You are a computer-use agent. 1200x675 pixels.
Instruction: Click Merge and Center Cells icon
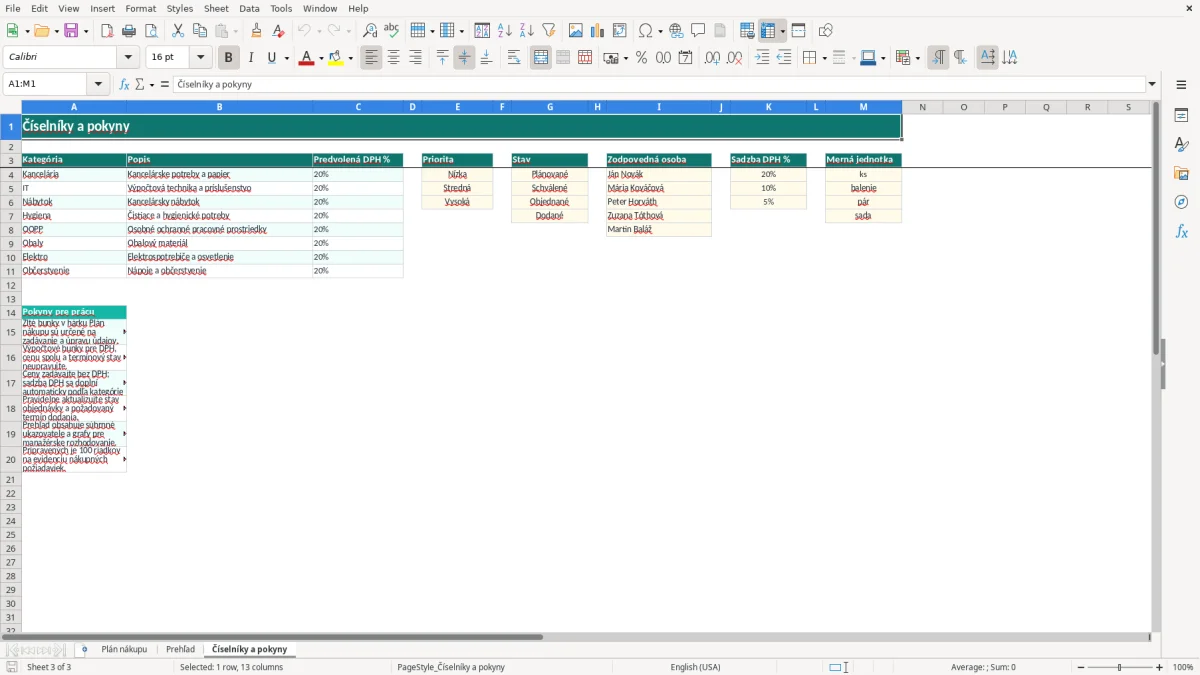[x=541, y=58]
